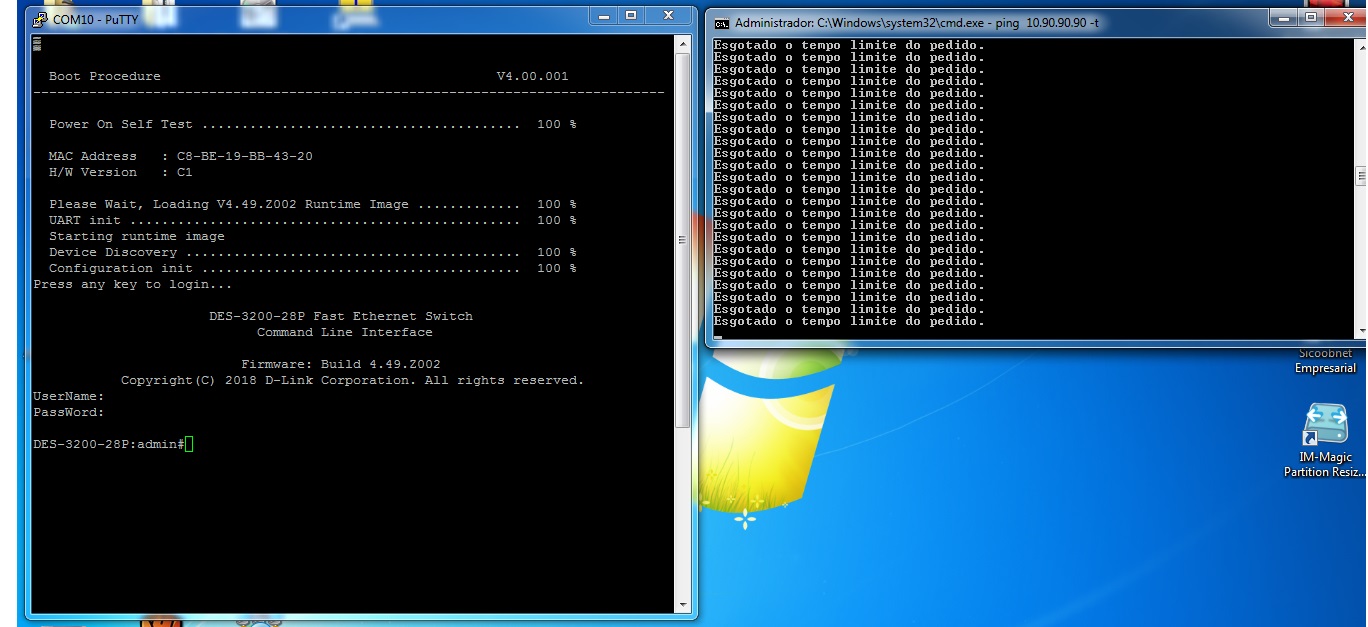Screen dimensions: 1368x627
Task: Click 'Firmware: Build 4.49.Z002' text
Action: click(x=341, y=364)
